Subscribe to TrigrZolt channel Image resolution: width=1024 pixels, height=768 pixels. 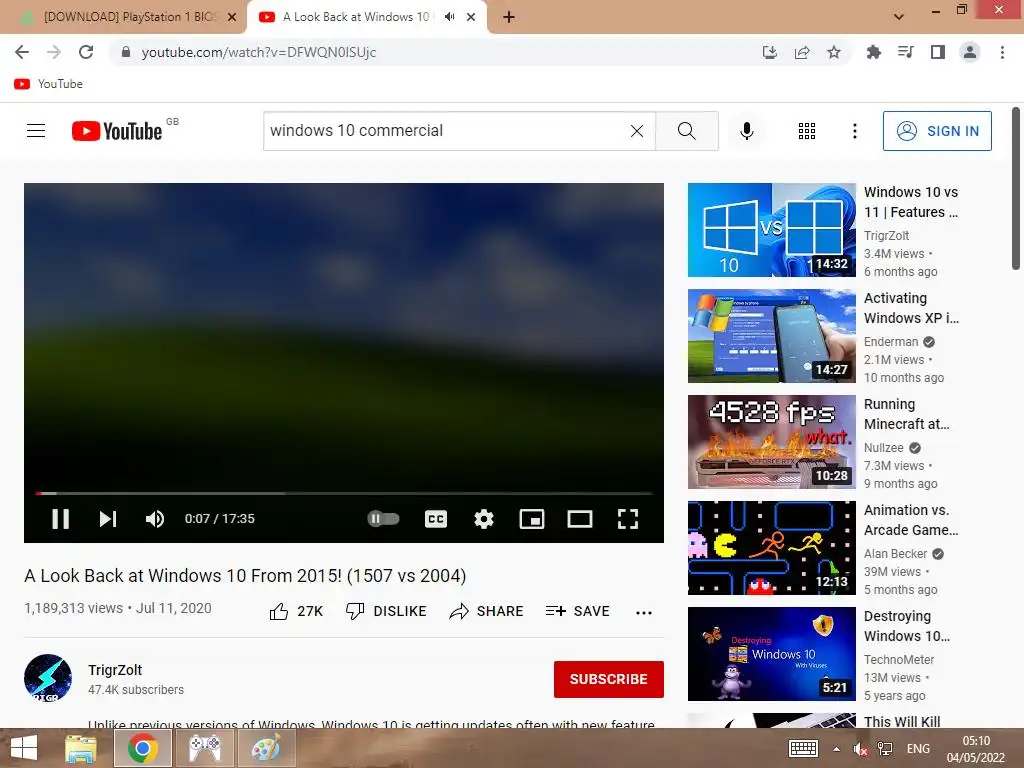[x=609, y=679]
